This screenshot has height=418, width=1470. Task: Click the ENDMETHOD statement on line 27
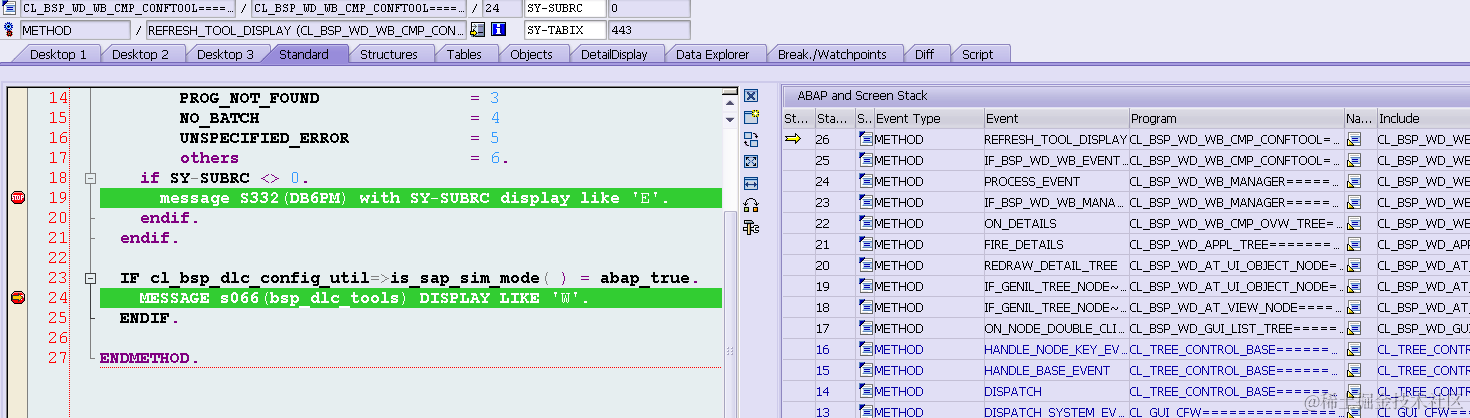(x=149, y=358)
